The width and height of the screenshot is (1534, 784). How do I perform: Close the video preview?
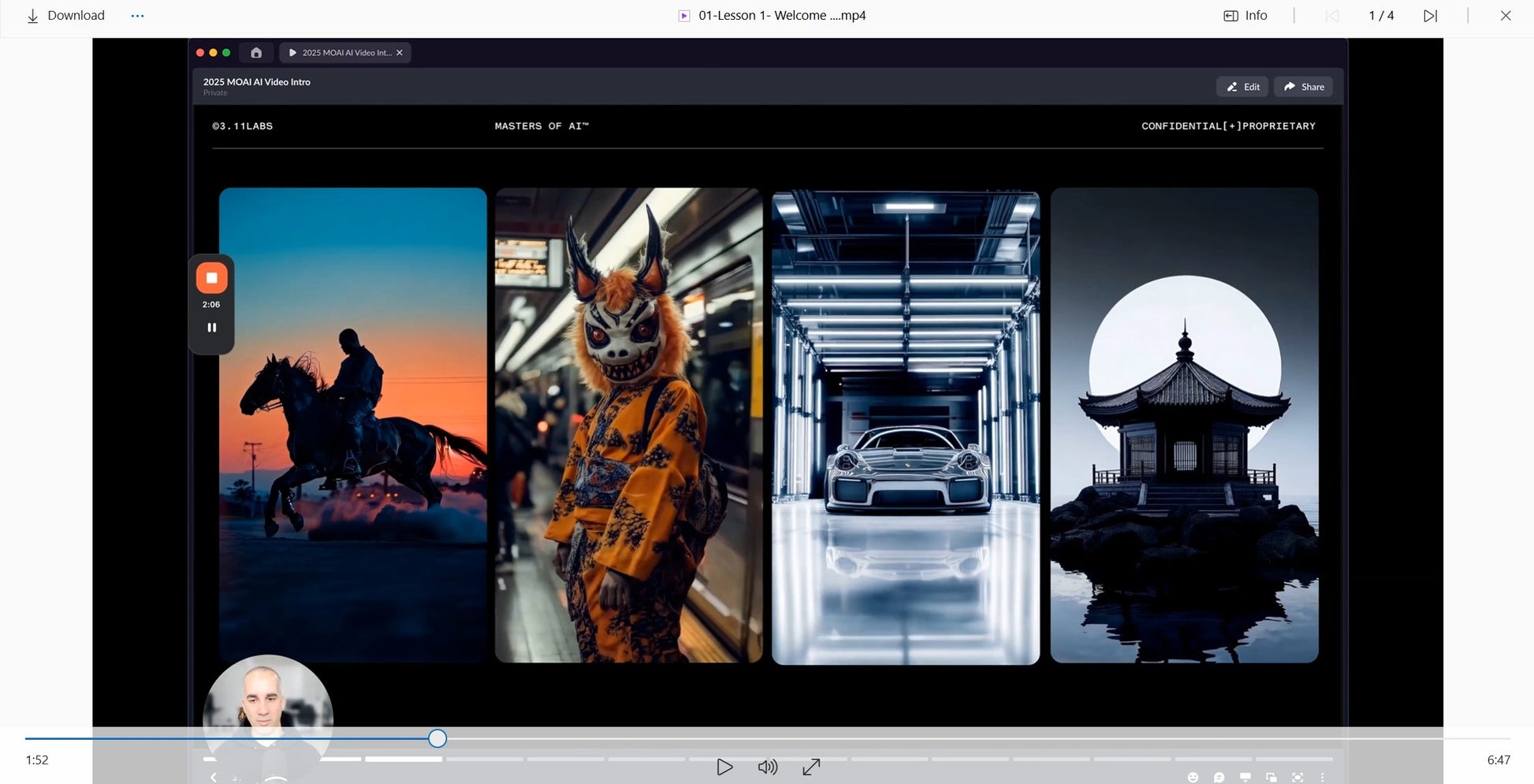1506,16
